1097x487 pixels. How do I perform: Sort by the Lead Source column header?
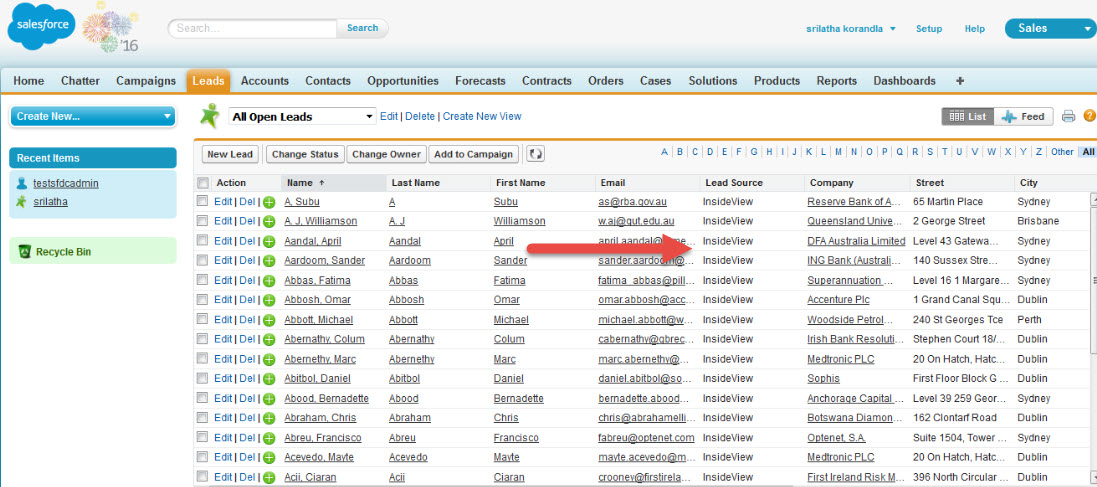point(752,183)
